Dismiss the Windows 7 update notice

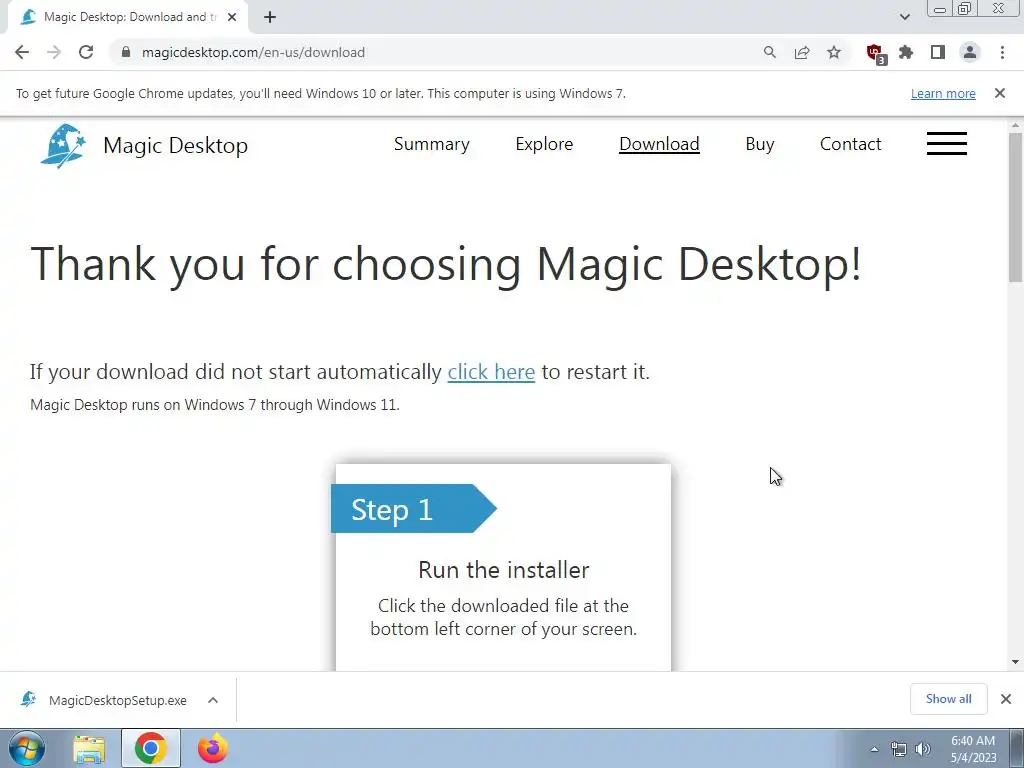(999, 93)
